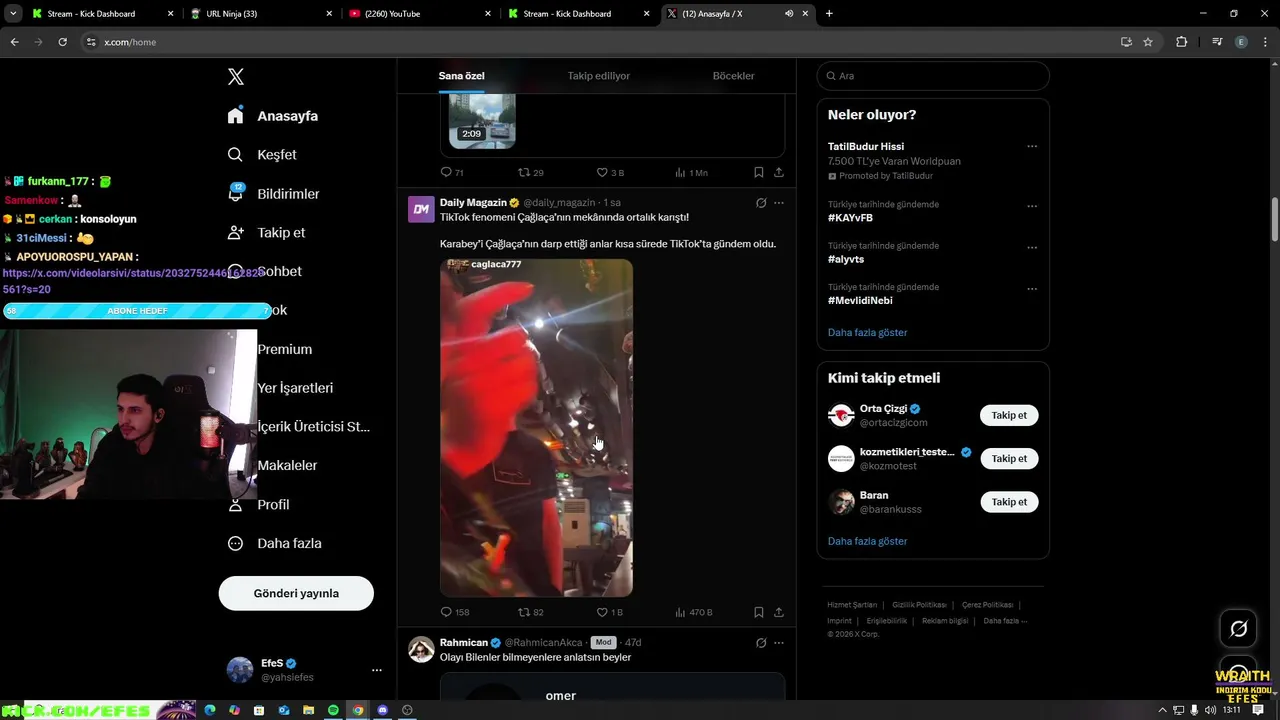
Task: Open Discord from the taskbar
Action: pyautogui.click(x=382, y=710)
